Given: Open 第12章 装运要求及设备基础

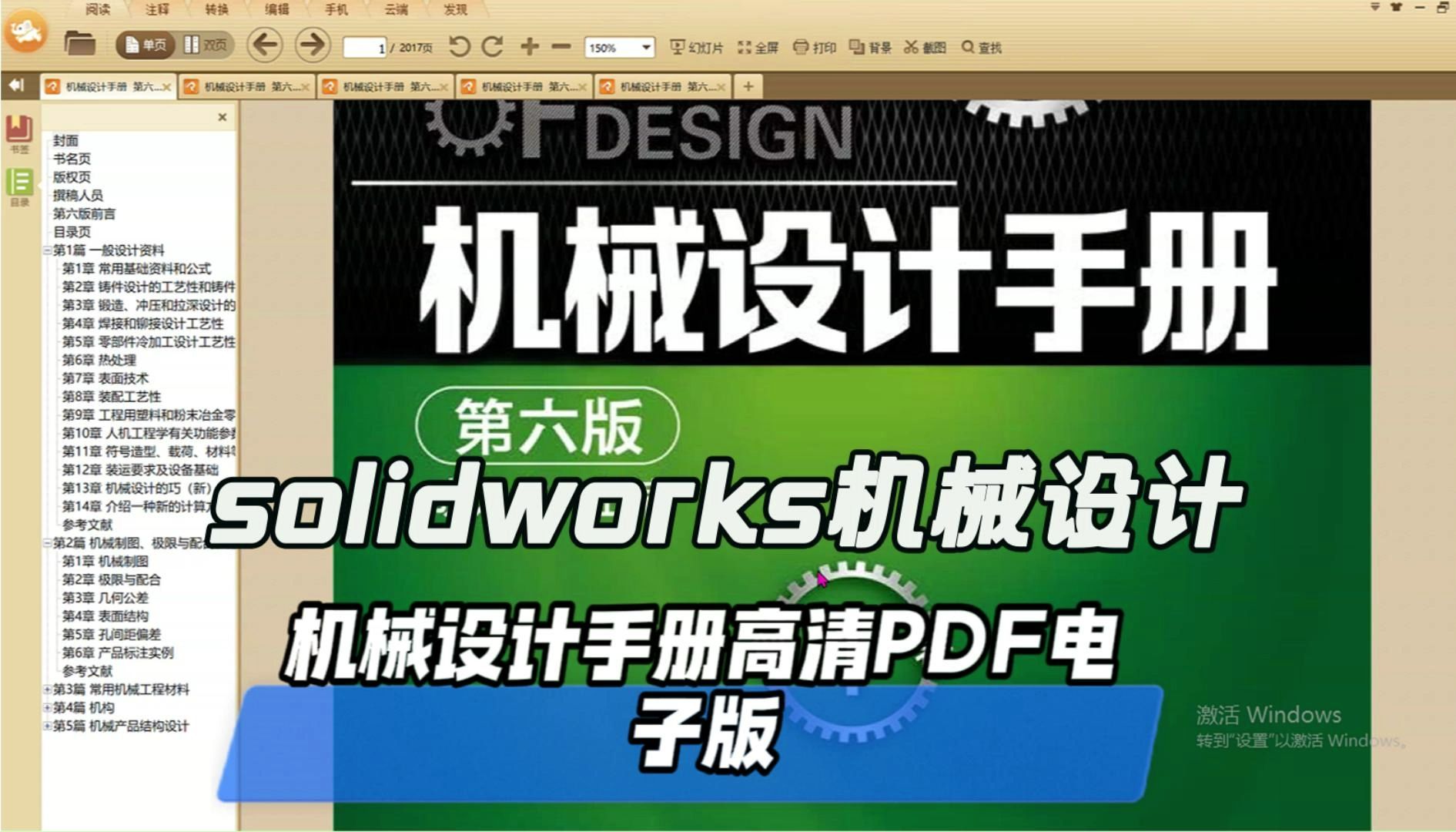Looking at the screenshot, I should pyautogui.click(x=139, y=470).
